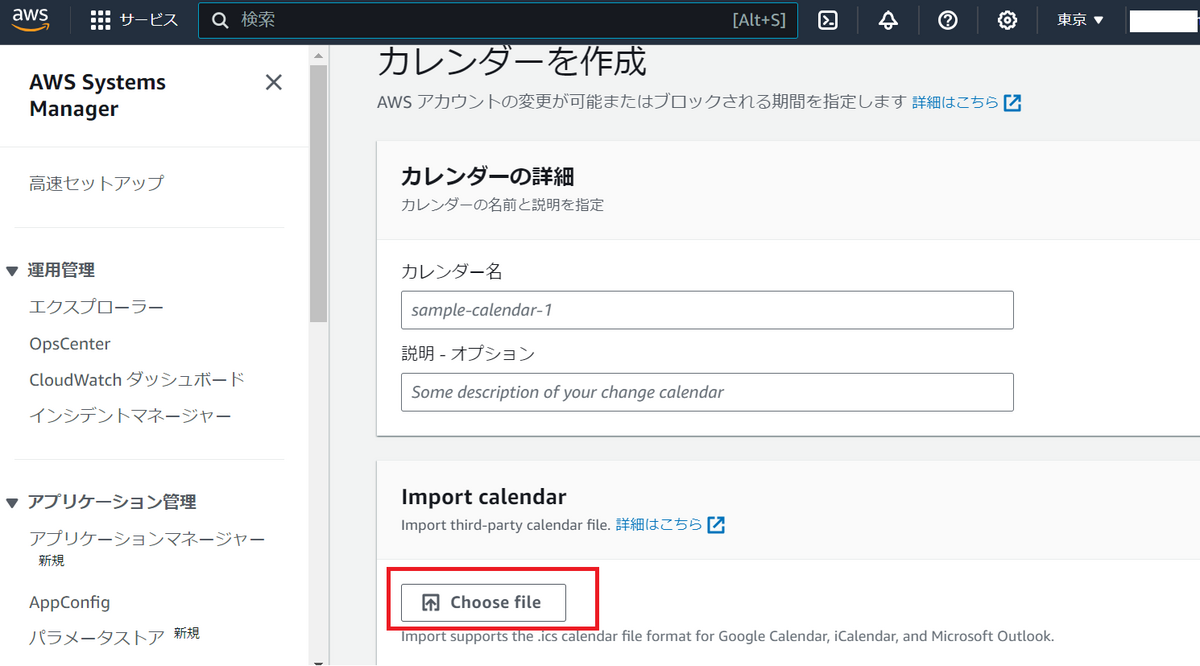This screenshot has width=1200, height=666.
Task: Open エクスプローラー in sidebar
Action: pyautogui.click(x=96, y=307)
